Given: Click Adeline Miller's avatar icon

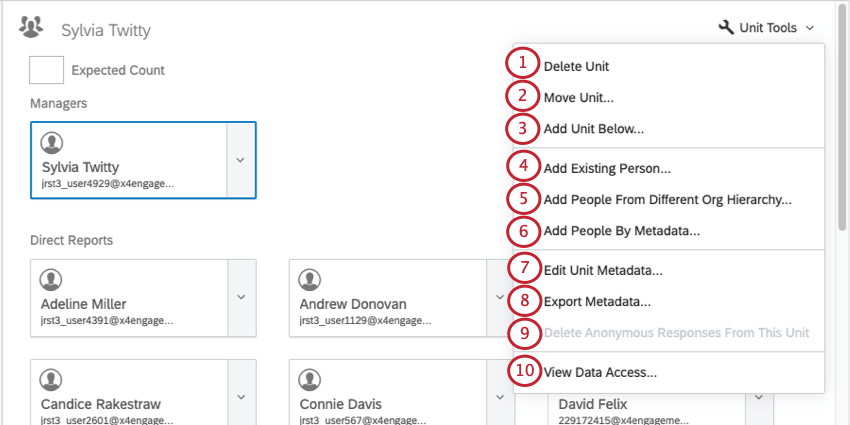Looking at the screenshot, I should coord(51,279).
